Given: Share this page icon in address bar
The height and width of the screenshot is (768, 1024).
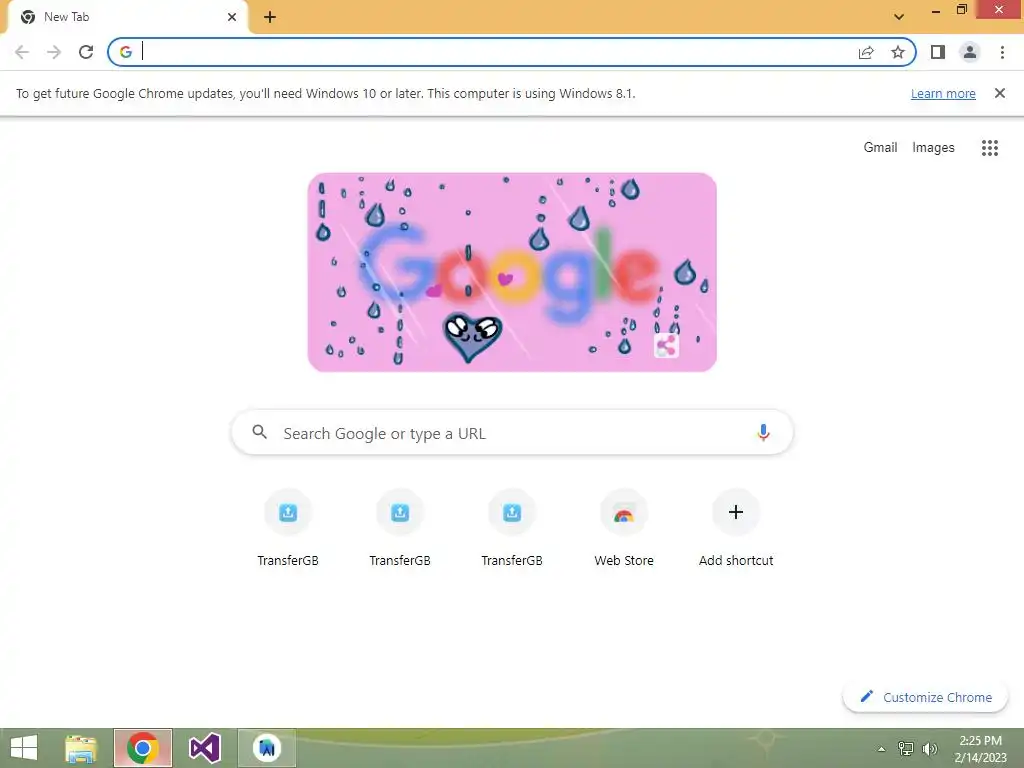Looking at the screenshot, I should pyautogui.click(x=866, y=52).
